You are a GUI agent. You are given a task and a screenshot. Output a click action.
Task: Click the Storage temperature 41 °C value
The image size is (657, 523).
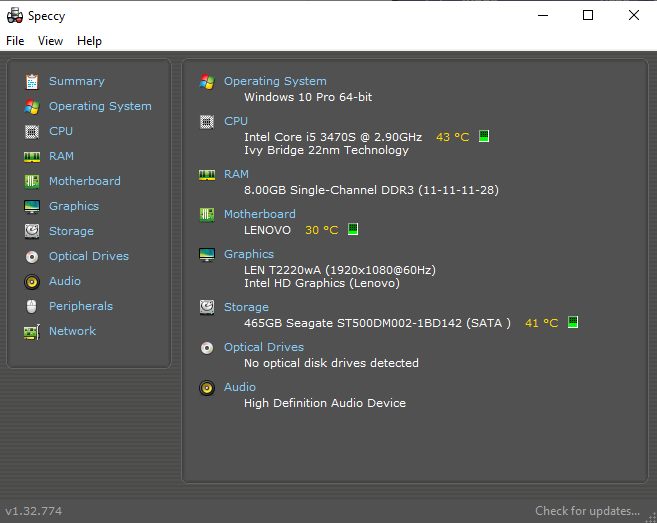pyautogui.click(x=541, y=323)
